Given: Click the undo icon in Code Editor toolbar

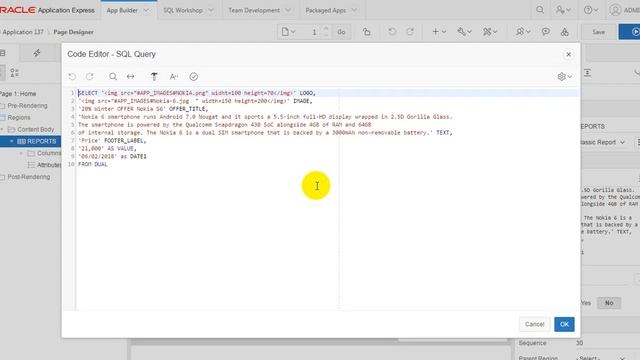Looking at the screenshot, I should (72, 76).
